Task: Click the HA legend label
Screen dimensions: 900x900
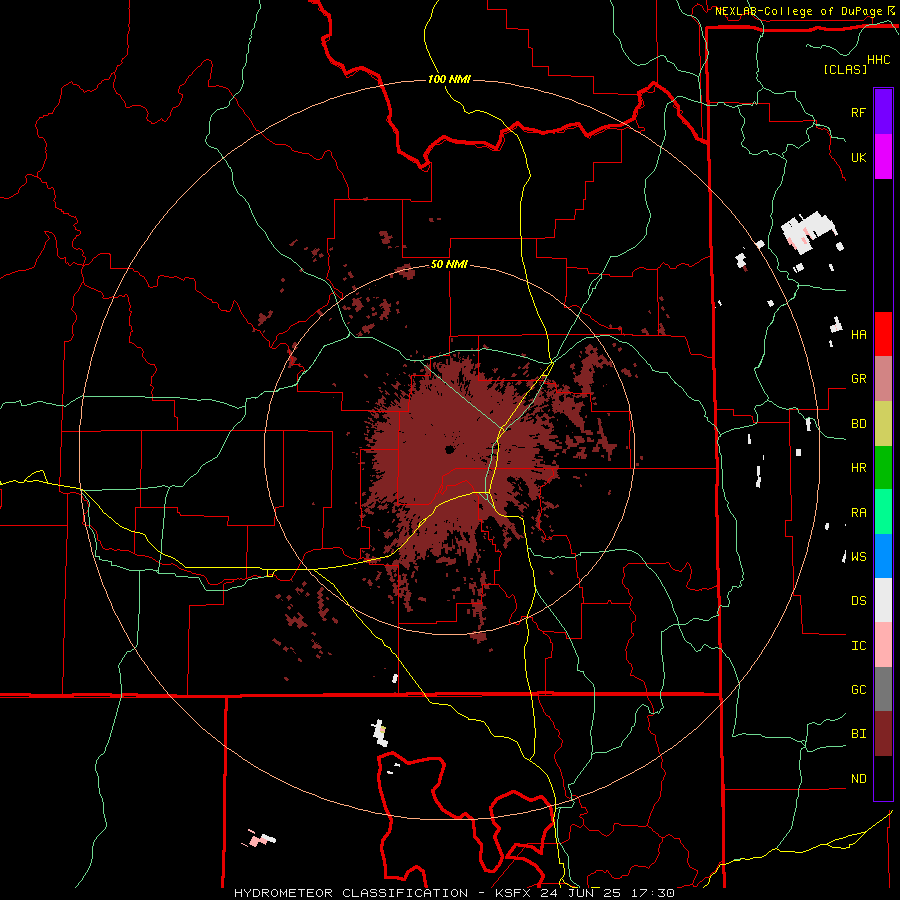Action: point(858,334)
